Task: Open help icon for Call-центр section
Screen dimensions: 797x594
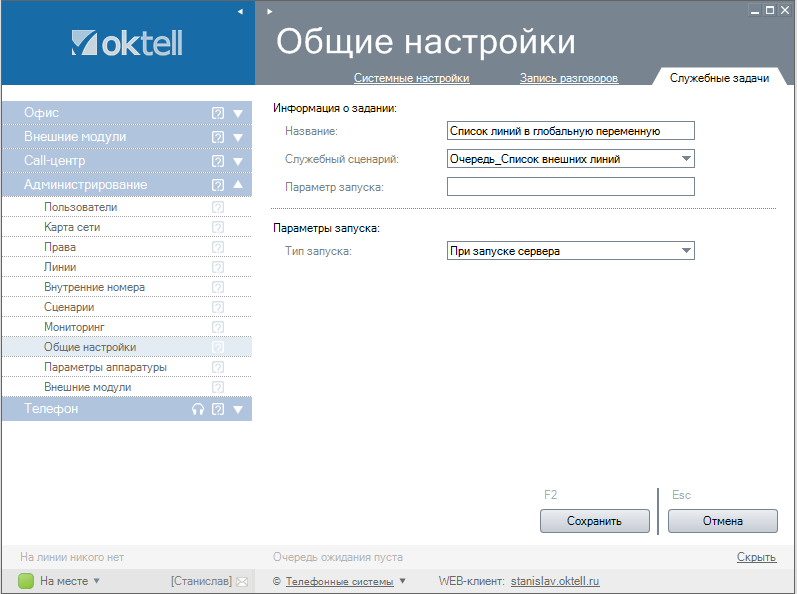Action: 218,161
